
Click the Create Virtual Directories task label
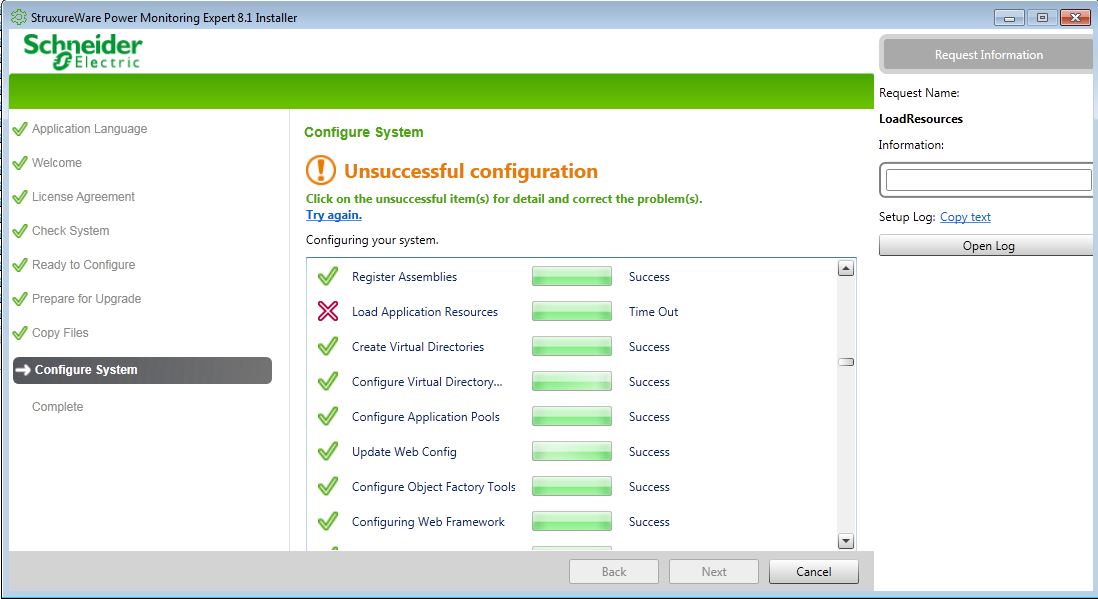417,347
